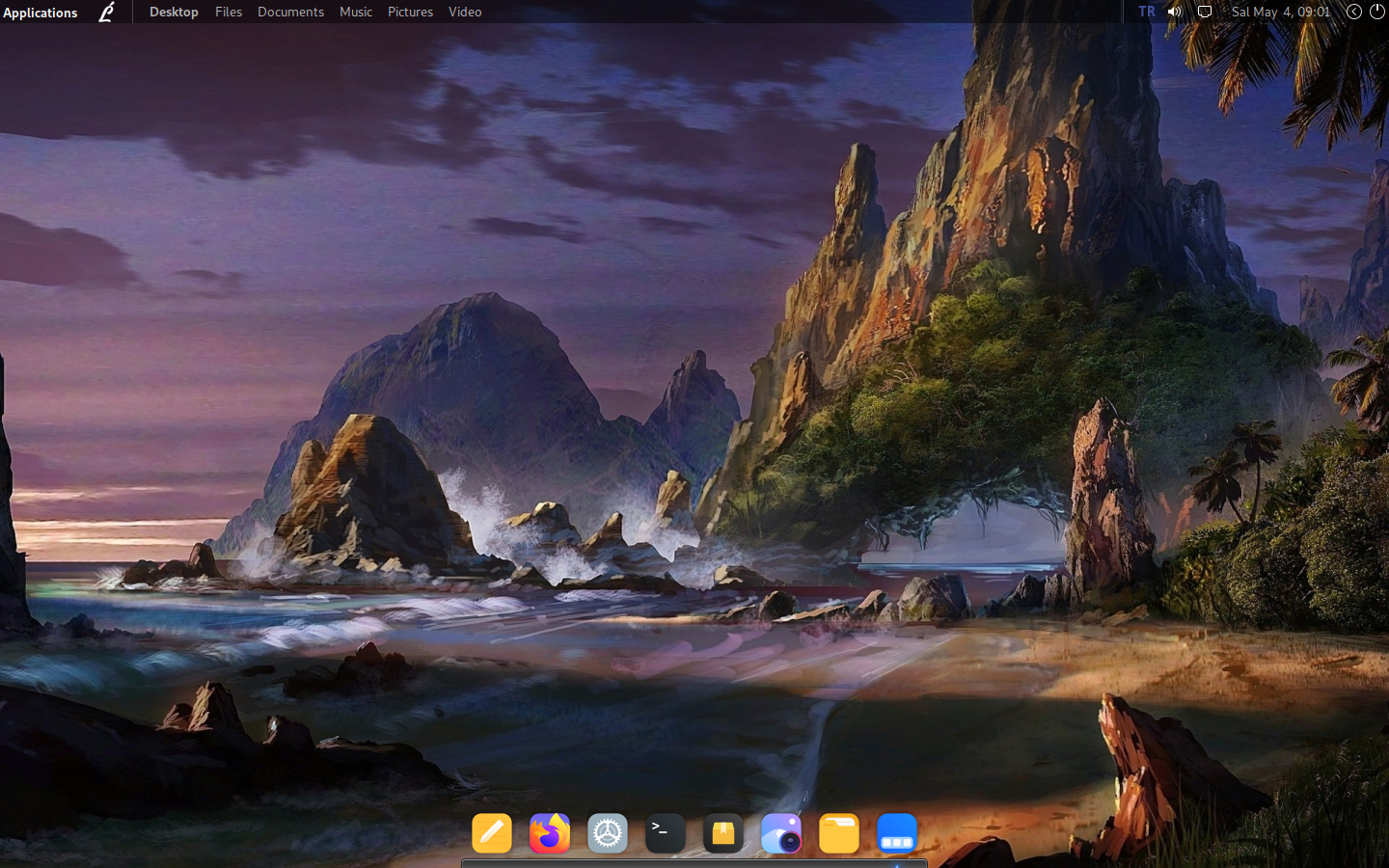1389x868 pixels.
Task: Open the package archive app in dock
Action: (723, 833)
